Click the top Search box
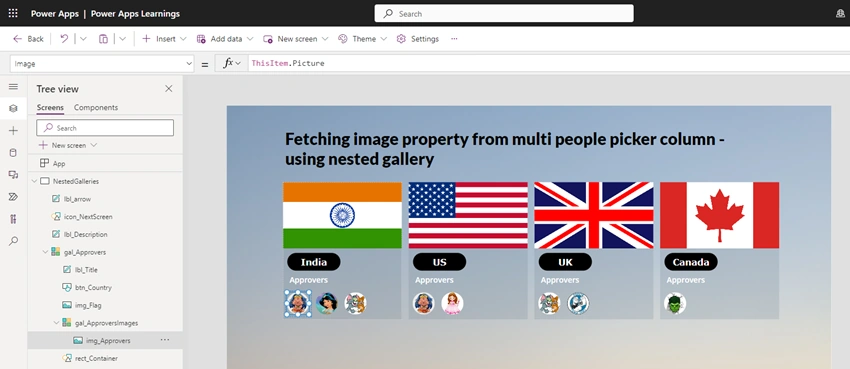 pos(504,14)
